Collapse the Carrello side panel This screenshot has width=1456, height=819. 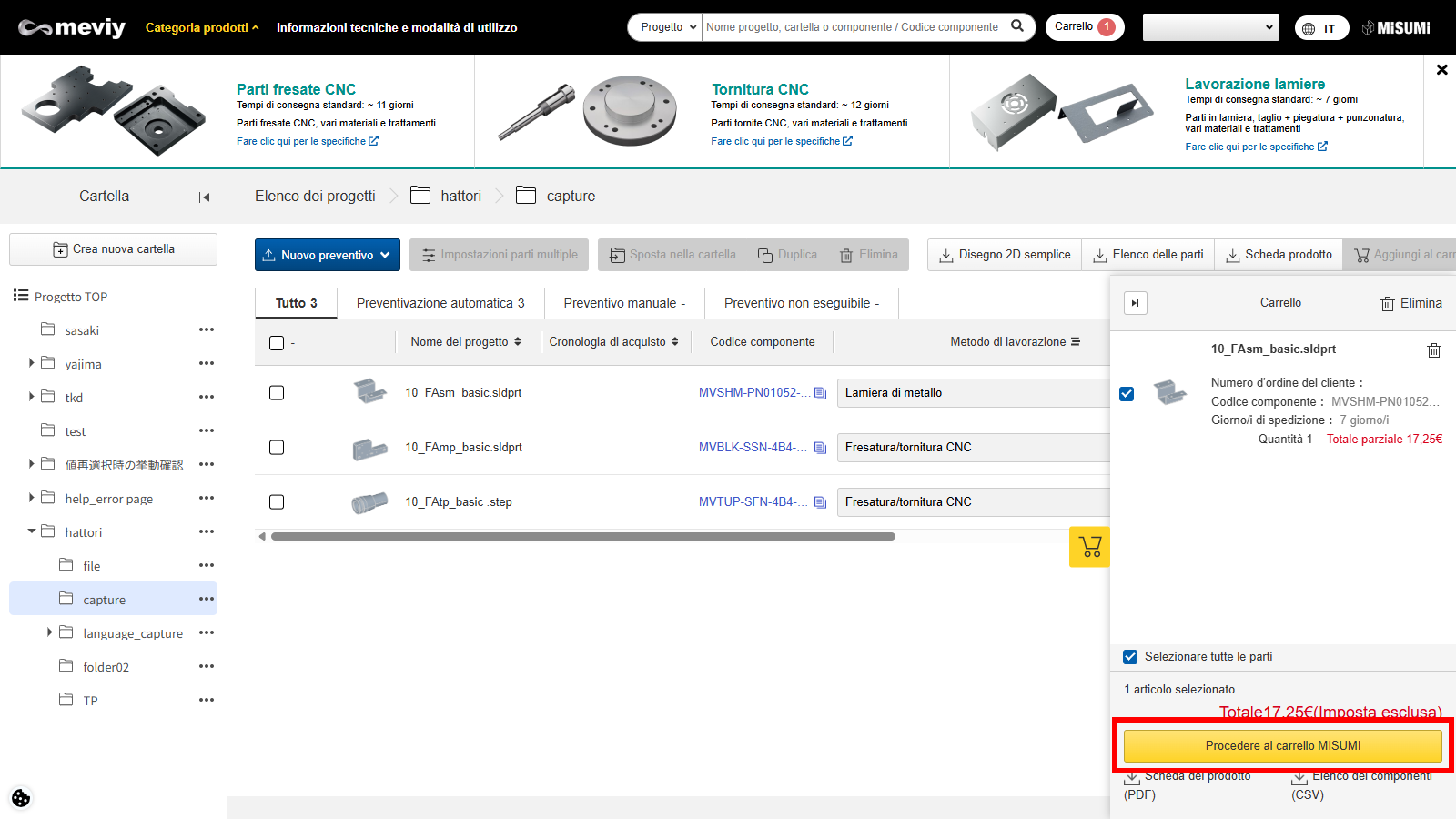[x=1135, y=303]
